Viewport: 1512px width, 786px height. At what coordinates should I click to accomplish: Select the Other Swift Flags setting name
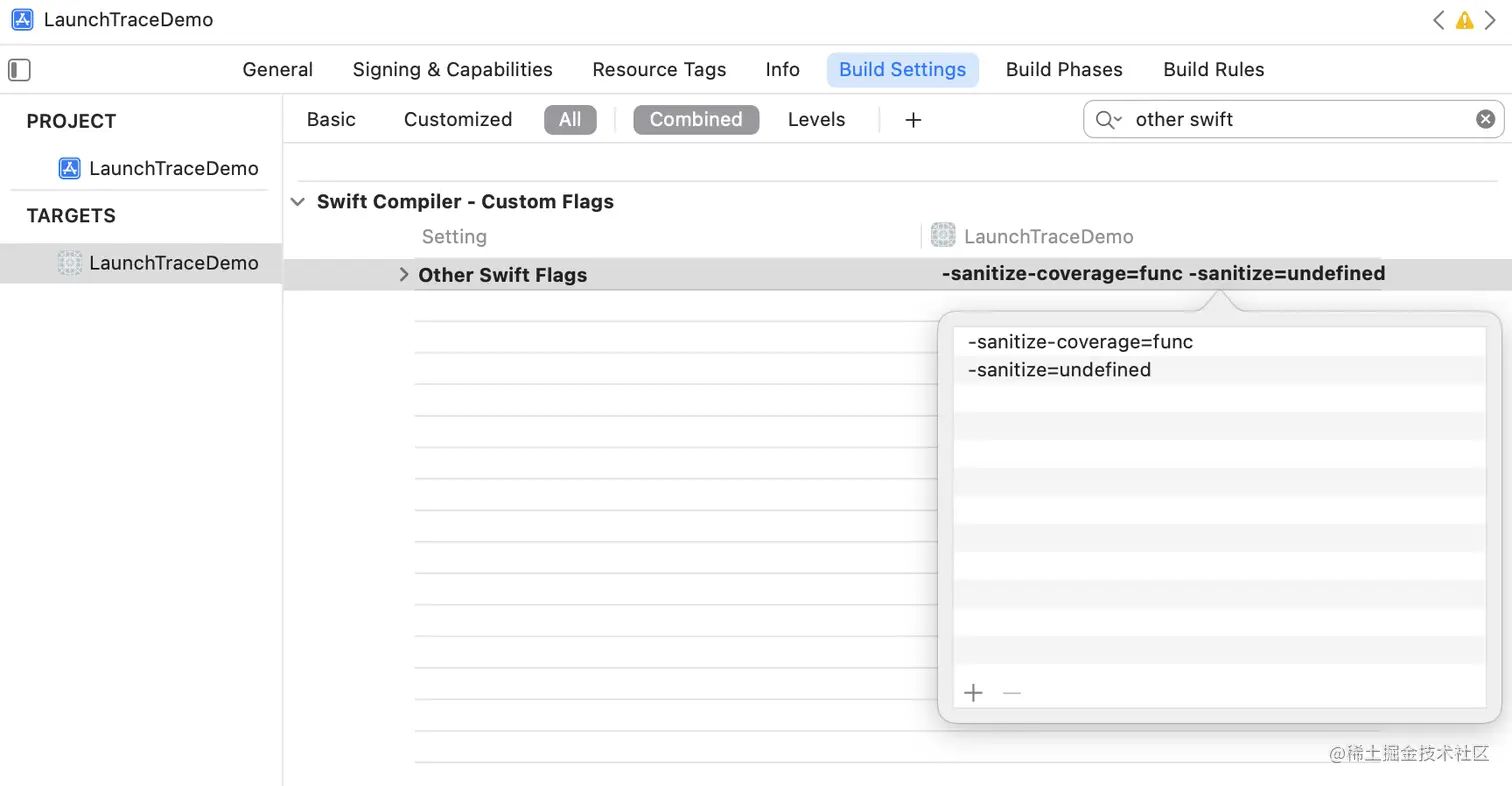coord(503,275)
